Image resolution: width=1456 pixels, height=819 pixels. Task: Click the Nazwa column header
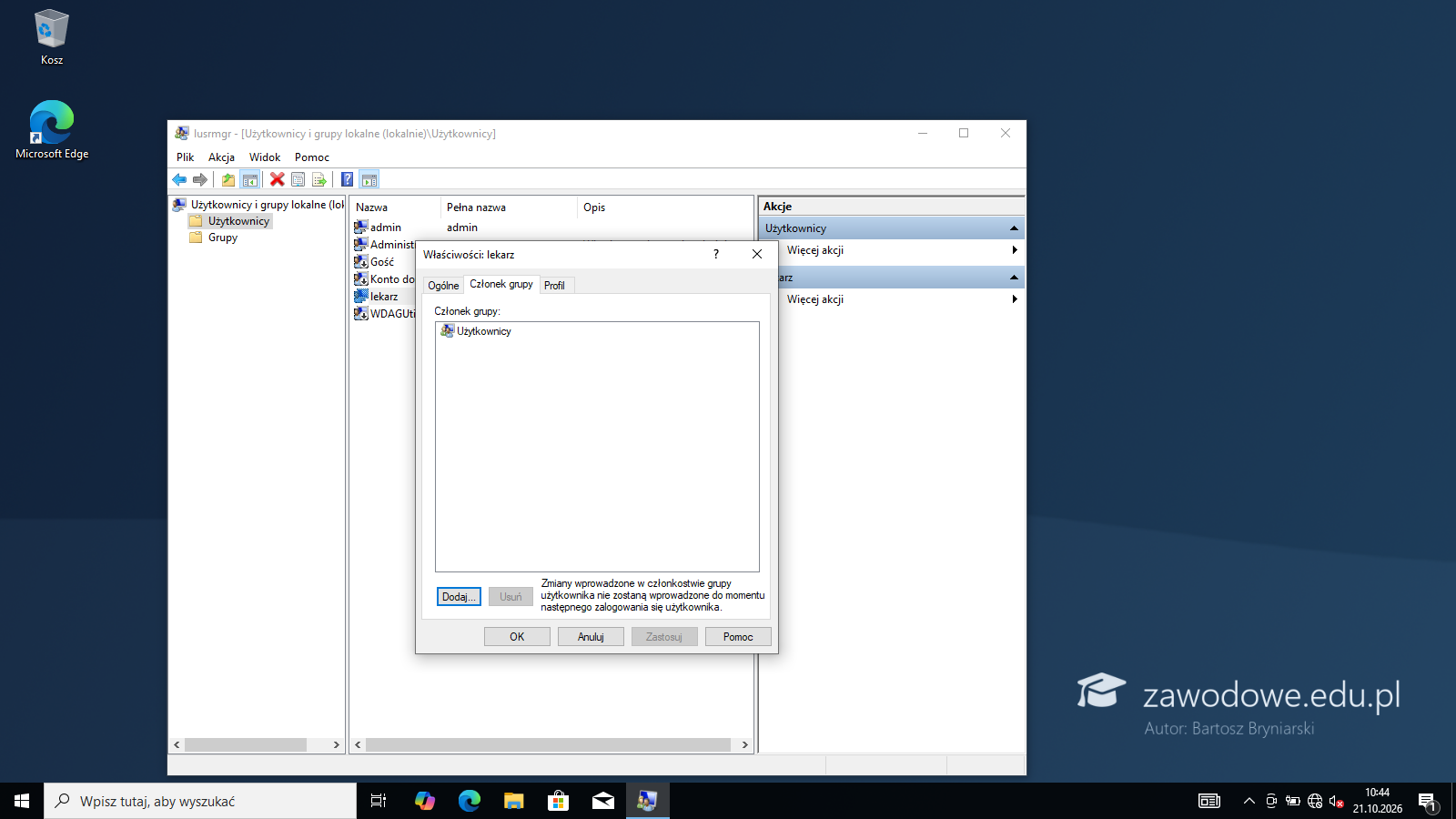396,207
